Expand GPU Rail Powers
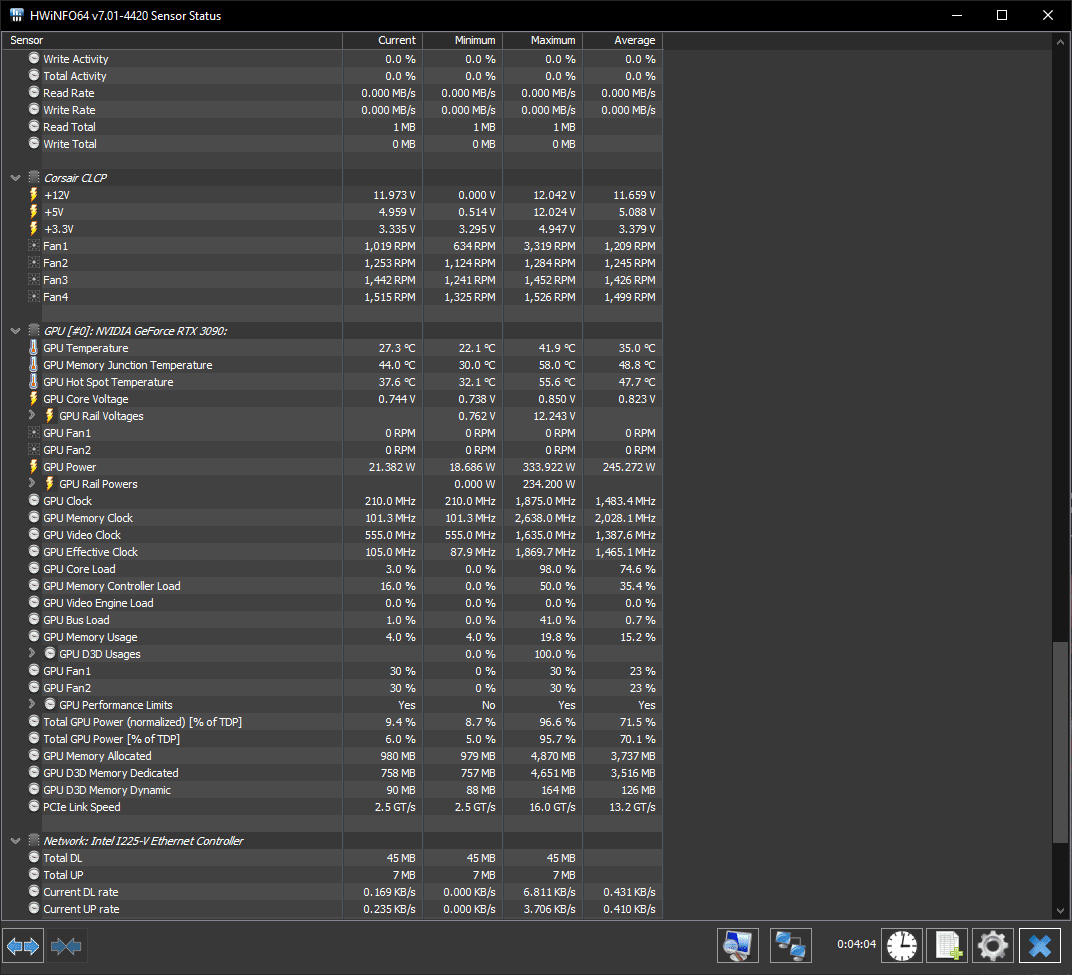1072x975 pixels. 32,483
